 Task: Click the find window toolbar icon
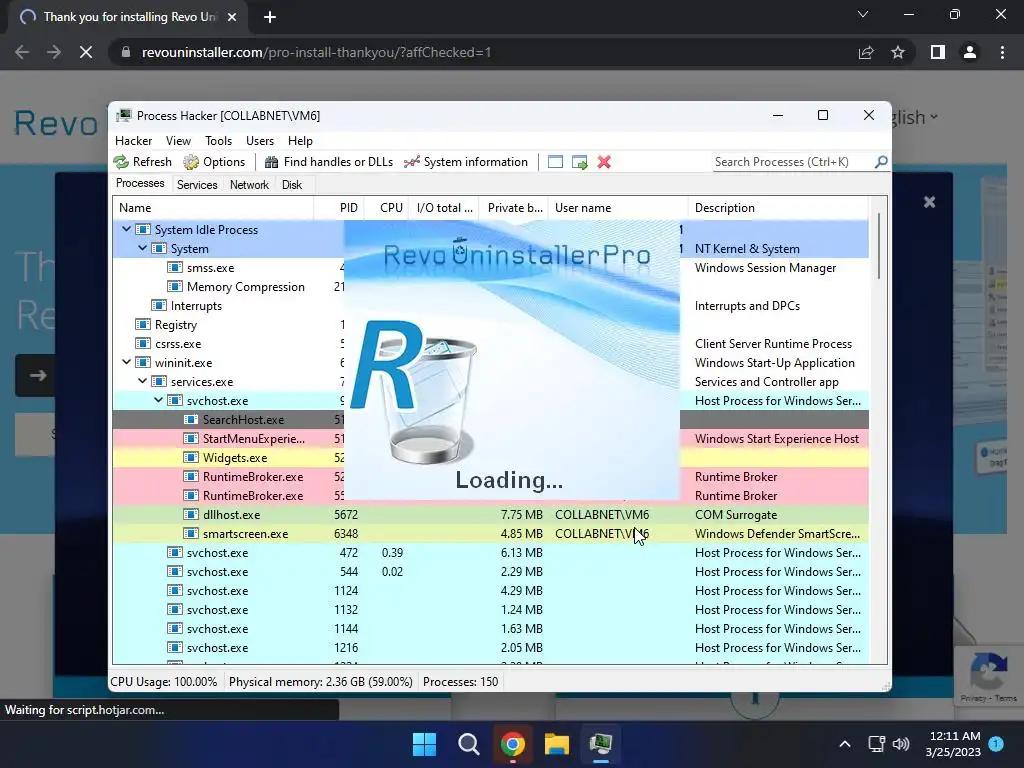coord(555,162)
